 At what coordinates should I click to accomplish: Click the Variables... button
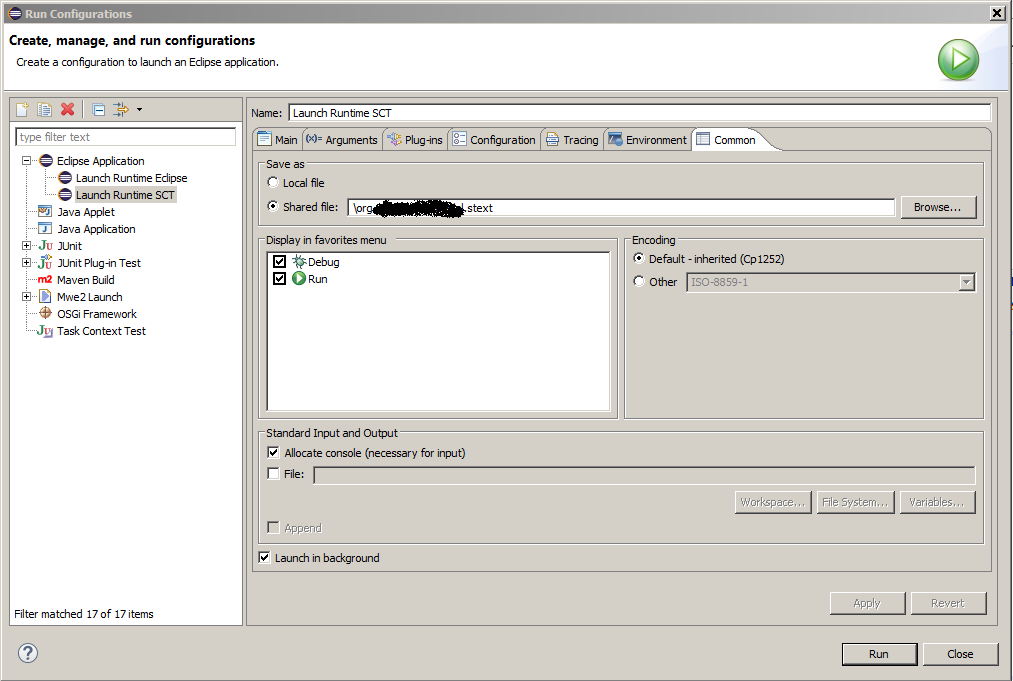coord(937,502)
